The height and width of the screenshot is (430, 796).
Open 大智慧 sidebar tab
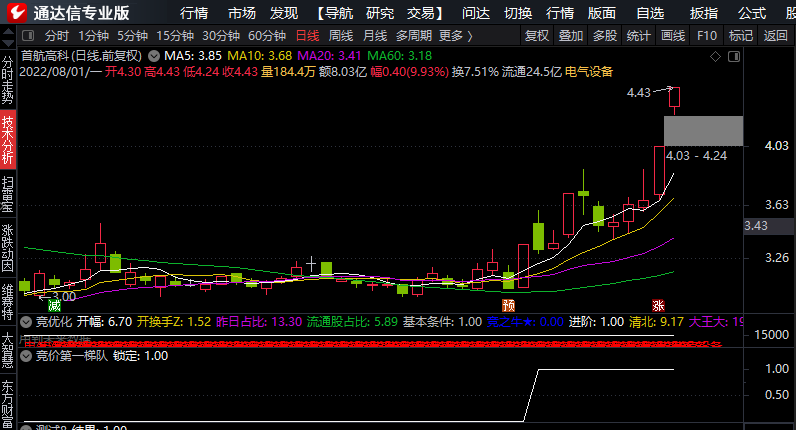tap(8, 350)
